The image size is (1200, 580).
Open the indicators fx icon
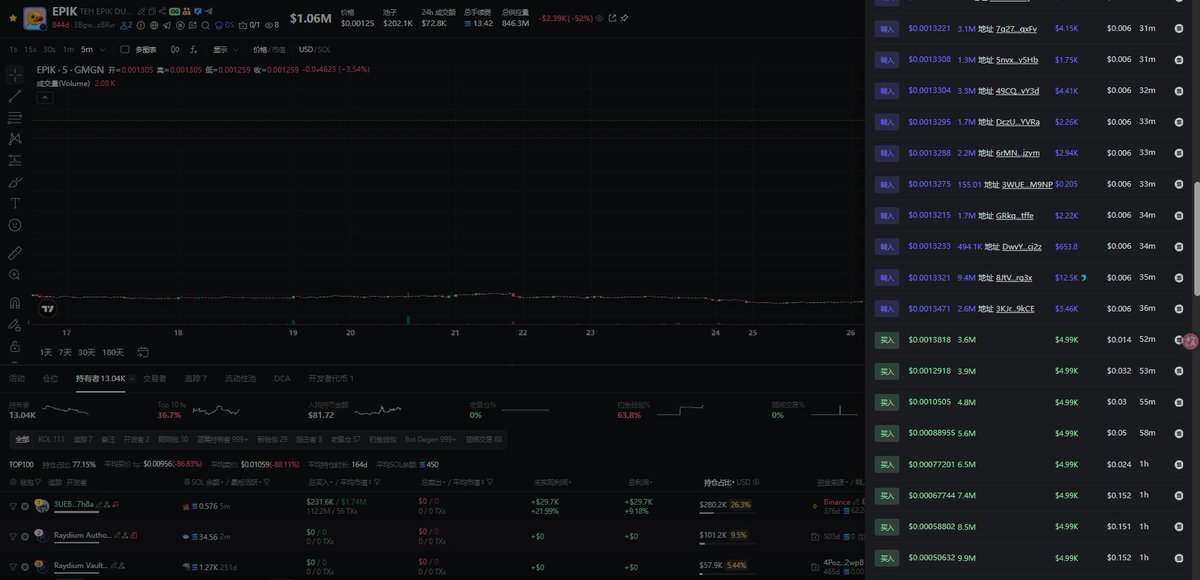[x=193, y=49]
